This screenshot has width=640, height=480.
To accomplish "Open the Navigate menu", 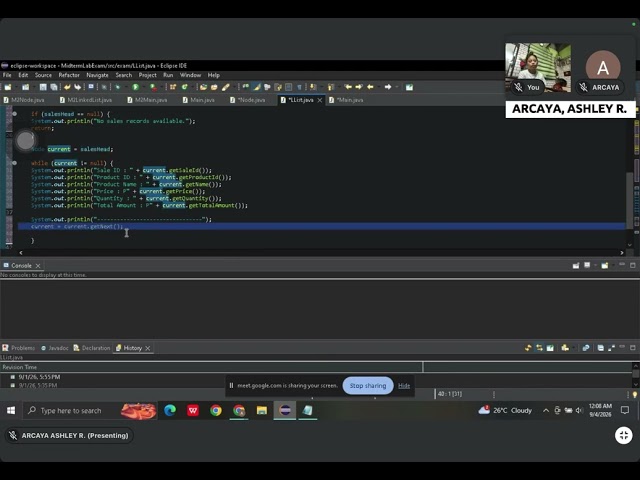I will point(97,75).
